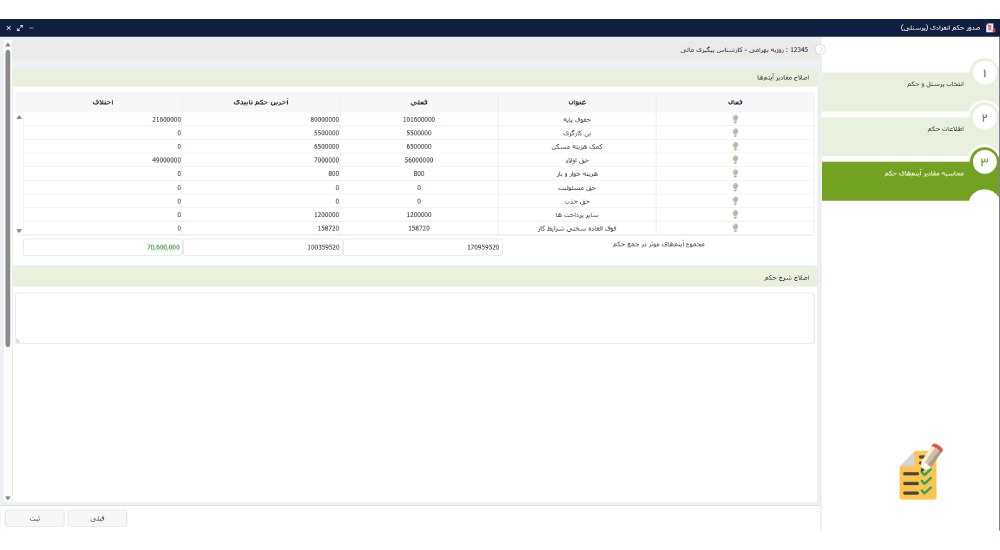Click the اصلاح شرح حکم section header
Image resolution: width=1000 pixels, height=550 pixels.
pos(415,278)
